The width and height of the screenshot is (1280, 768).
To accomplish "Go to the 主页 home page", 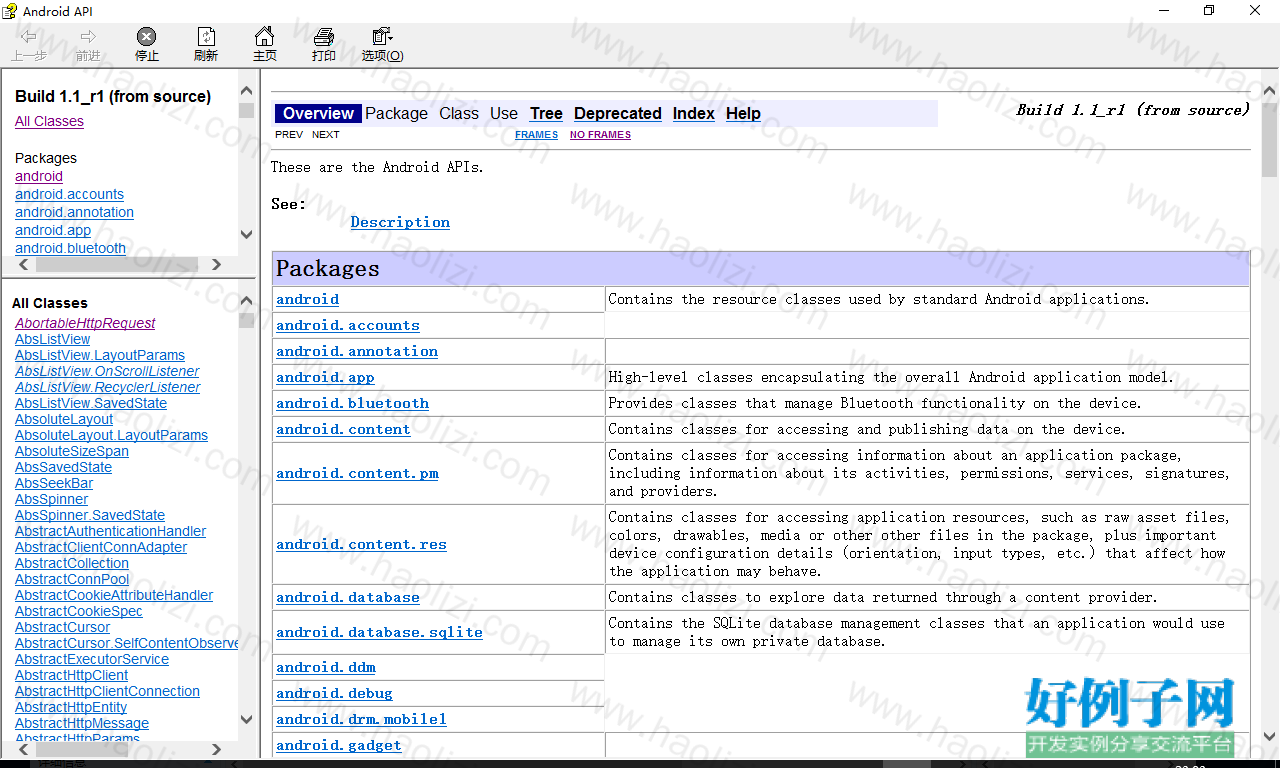I will pyautogui.click(x=265, y=45).
